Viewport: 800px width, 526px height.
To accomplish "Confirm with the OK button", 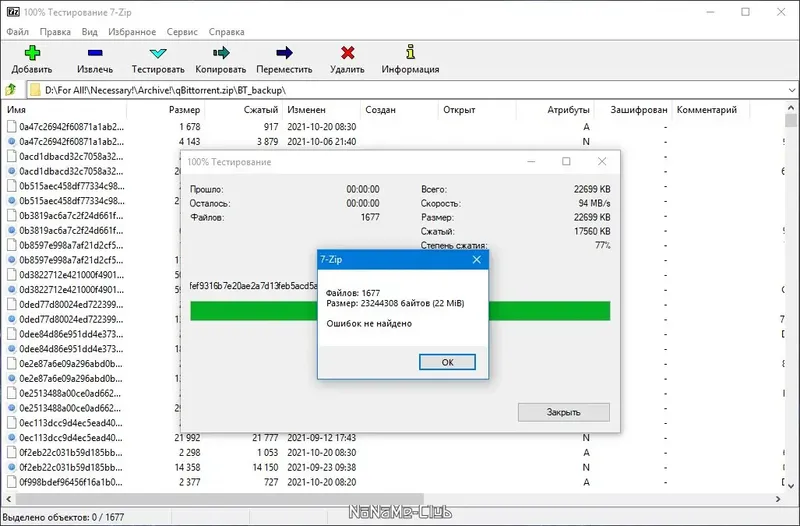I will click(447, 362).
